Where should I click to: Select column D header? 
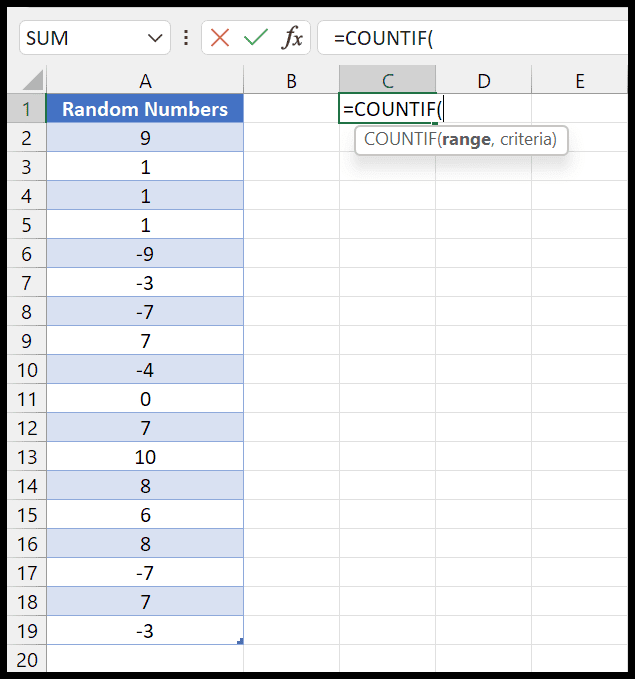point(484,81)
